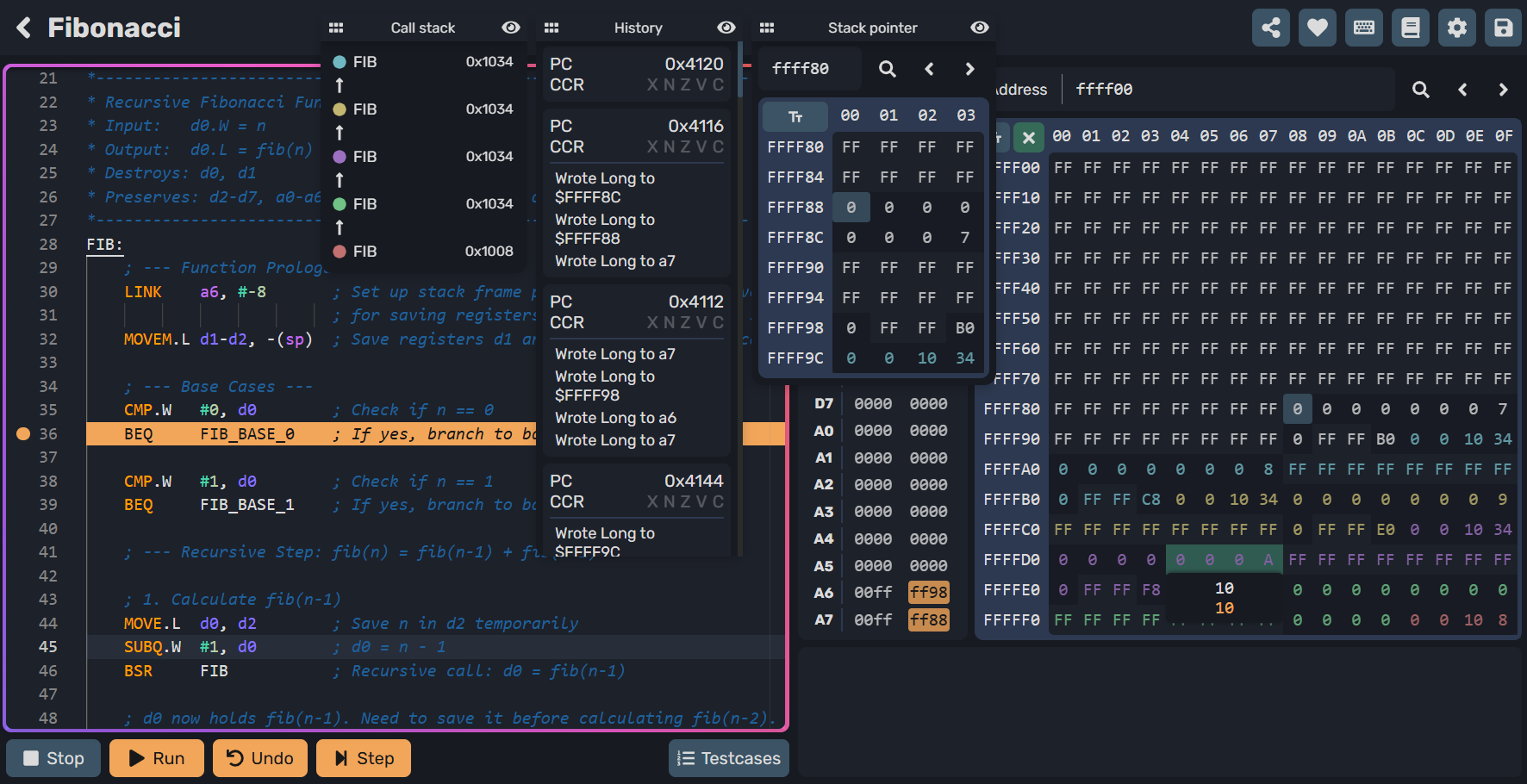Click main memory row label FFFFD0

(x=1012, y=560)
